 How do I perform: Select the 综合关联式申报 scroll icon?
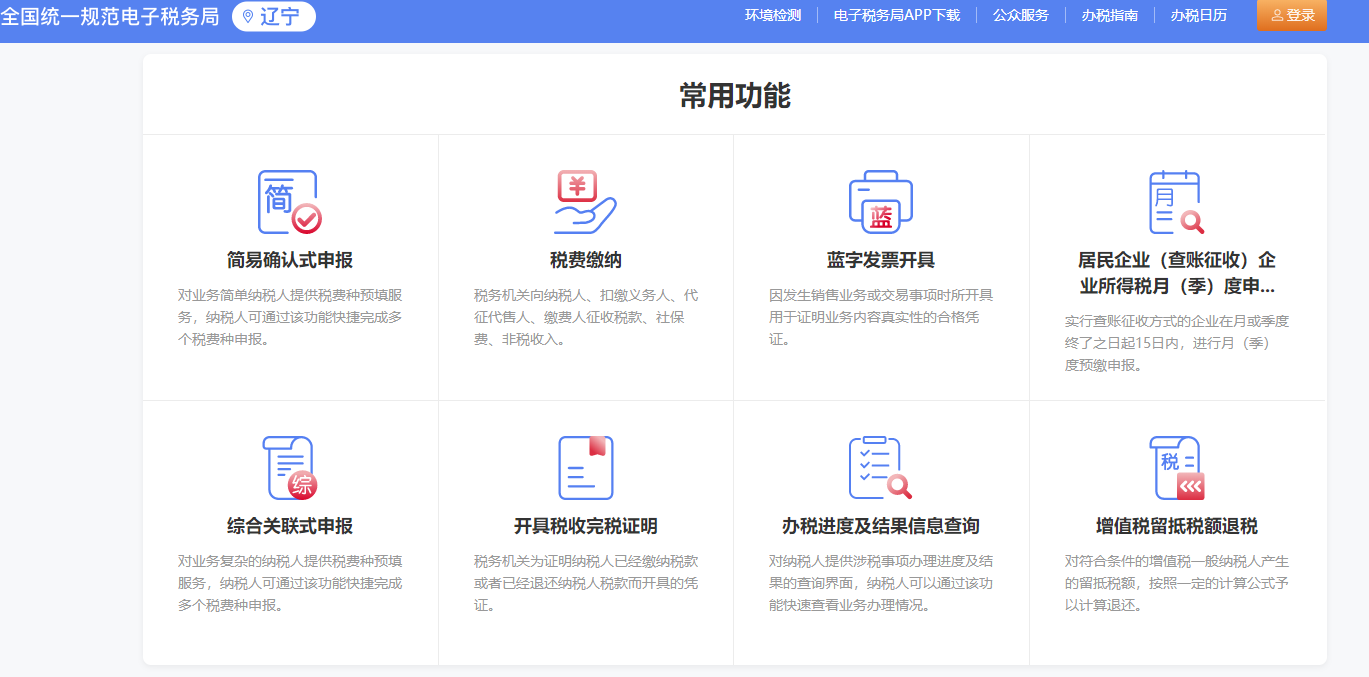point(289,465)
